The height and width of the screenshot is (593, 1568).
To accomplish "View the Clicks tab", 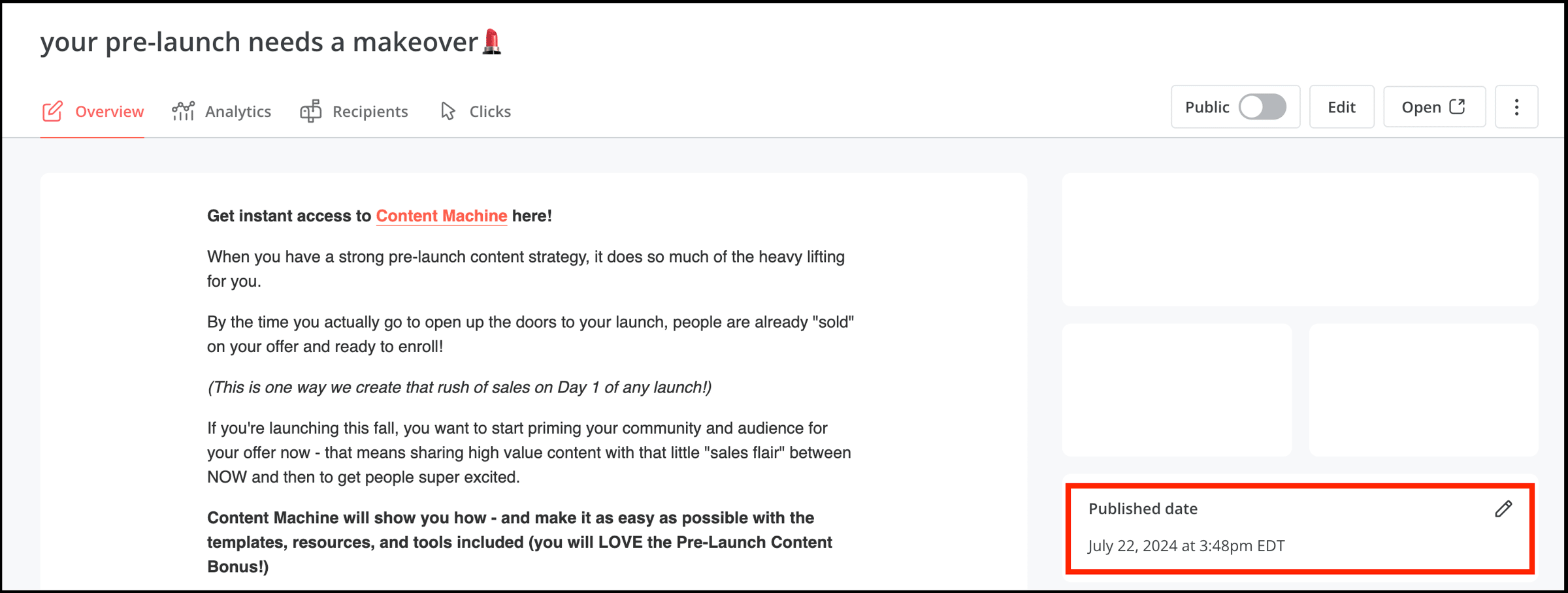I will point(476,111).
